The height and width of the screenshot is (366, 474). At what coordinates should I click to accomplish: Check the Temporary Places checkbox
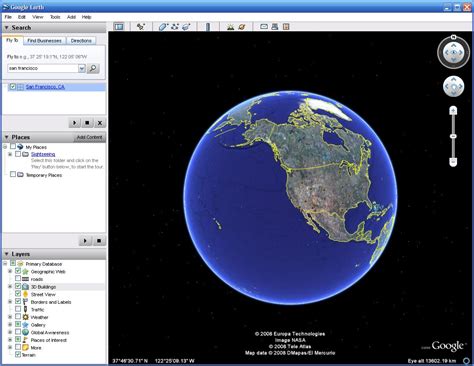(x=13, y=174)
